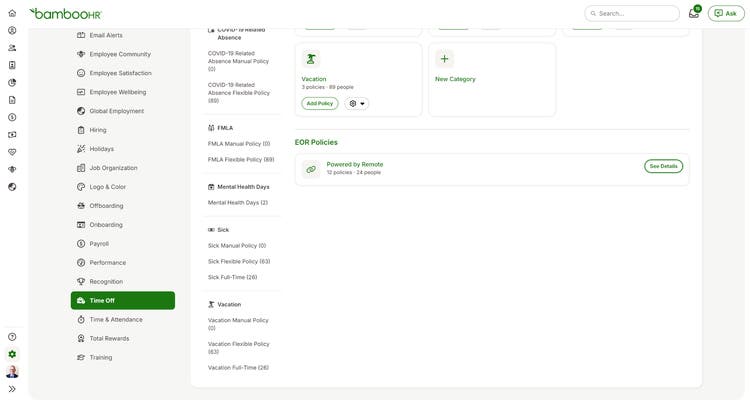Viewport: 750px width, 405px height.
Task: Select Mental Health Days (2) policy
Action: point(238,203)
